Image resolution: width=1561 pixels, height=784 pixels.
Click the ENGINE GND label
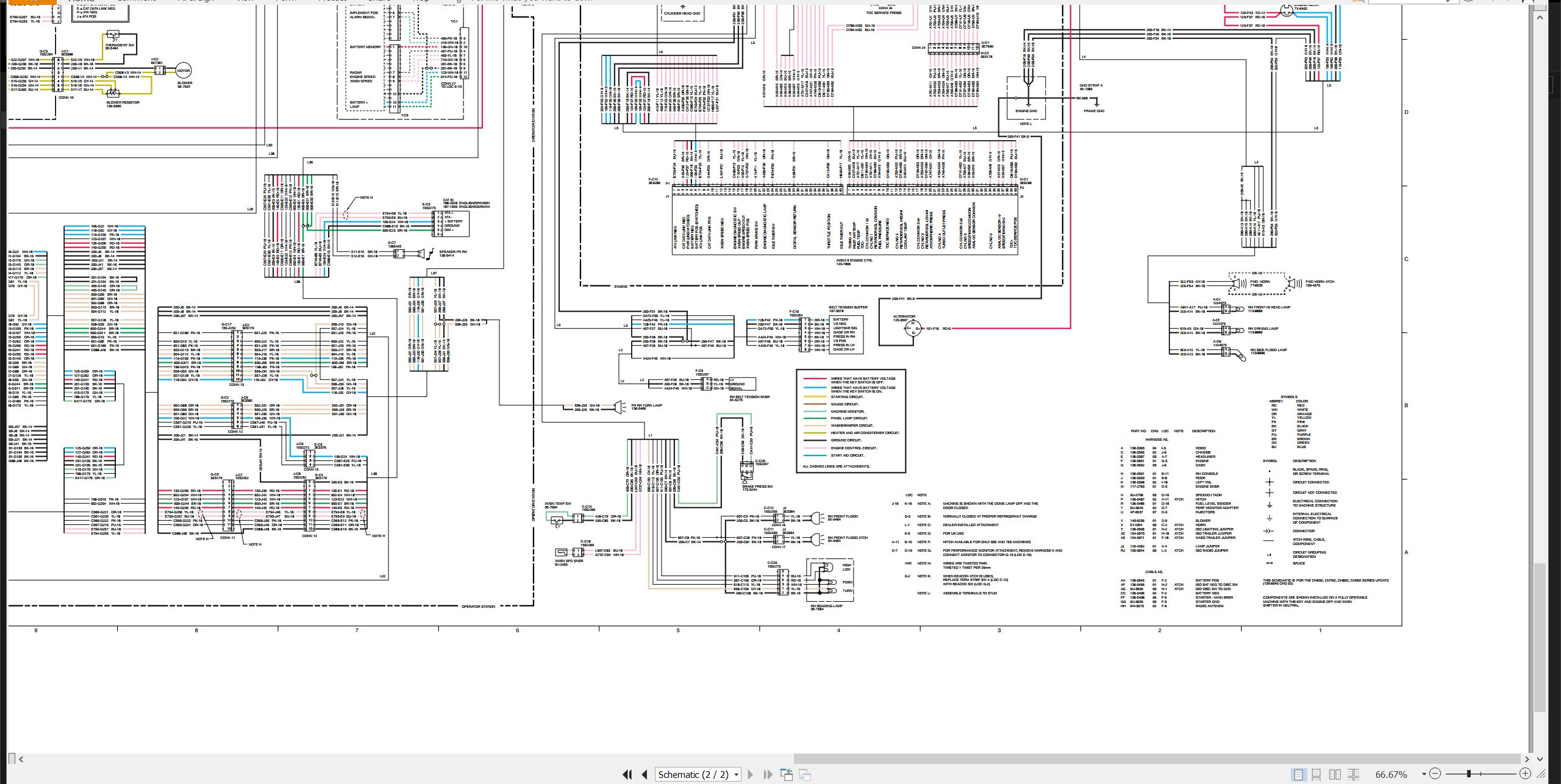[x=1026, y=111]
